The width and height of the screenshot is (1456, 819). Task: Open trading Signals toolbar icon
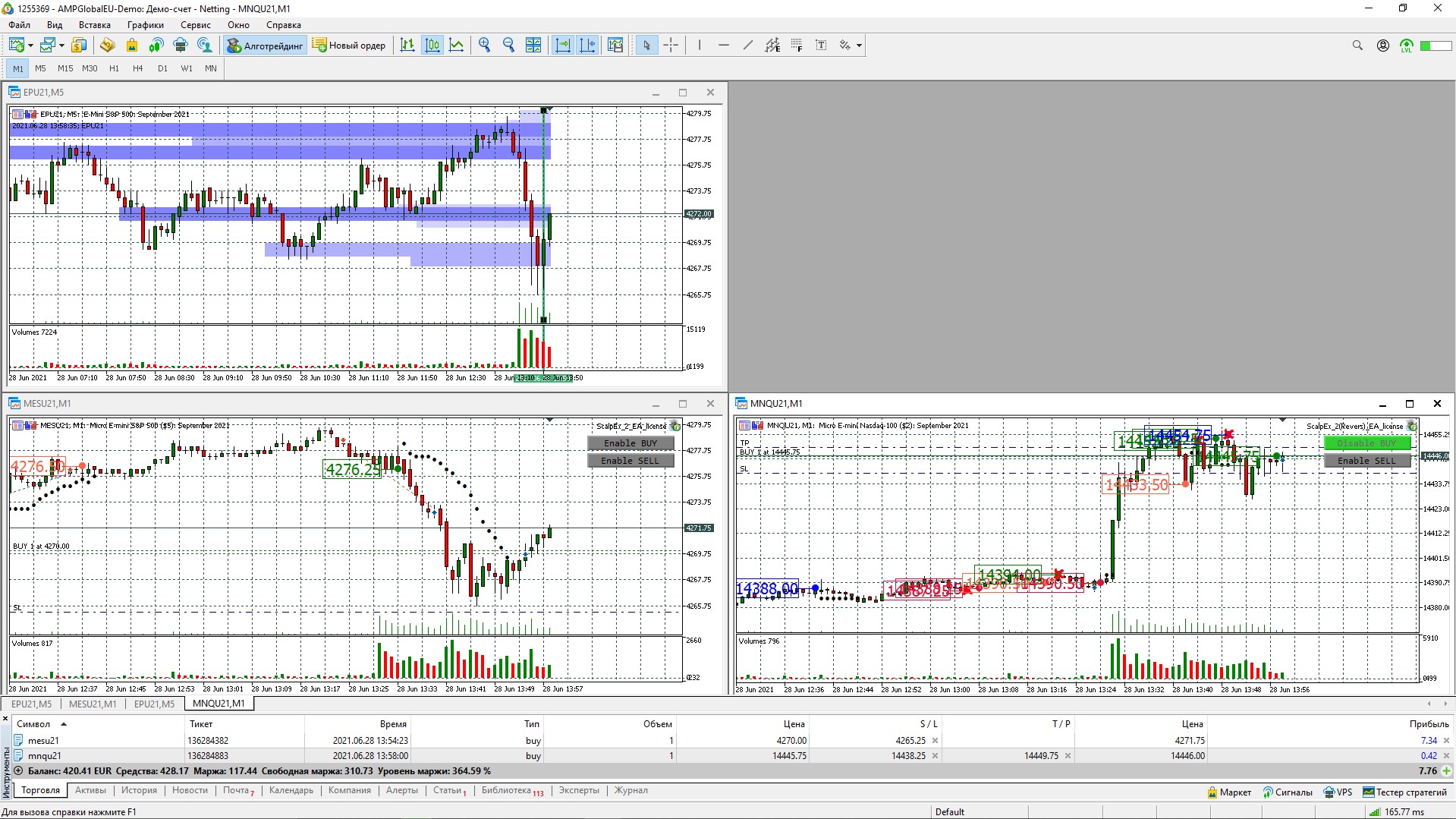[156, 46]
